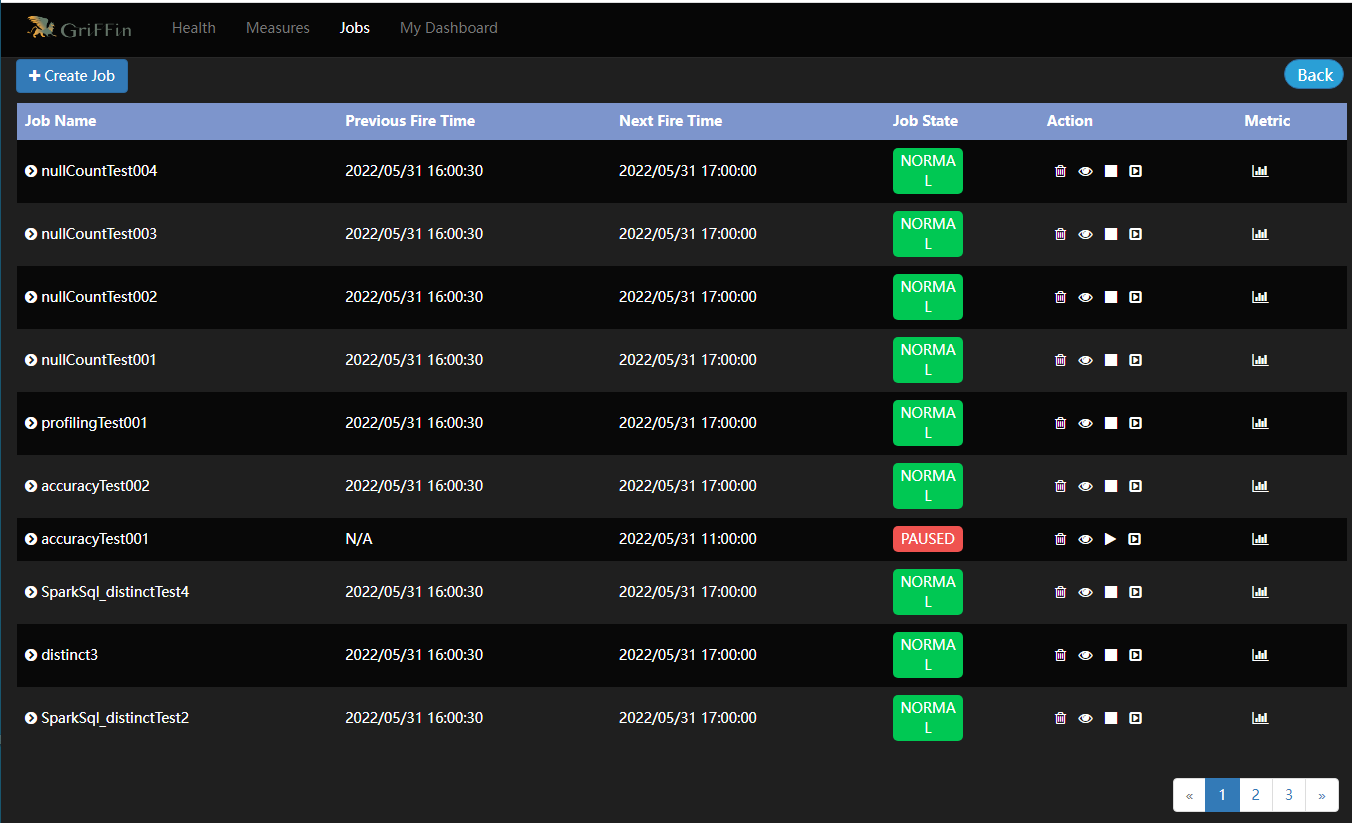Delete the distinct3 job
1352x823 pixels.
pos(1060,655)
